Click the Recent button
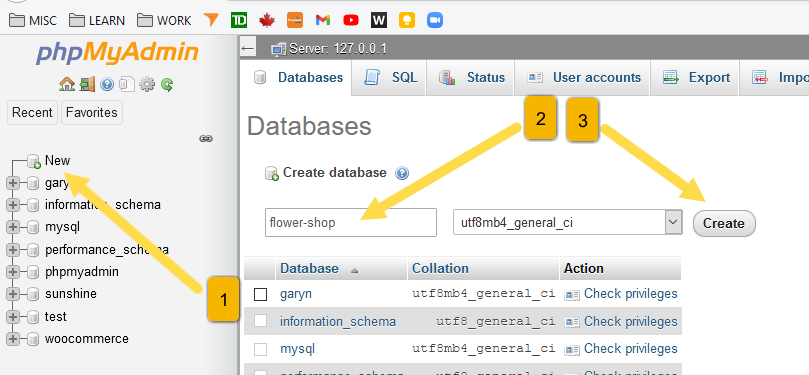 (x=33, y=112)
